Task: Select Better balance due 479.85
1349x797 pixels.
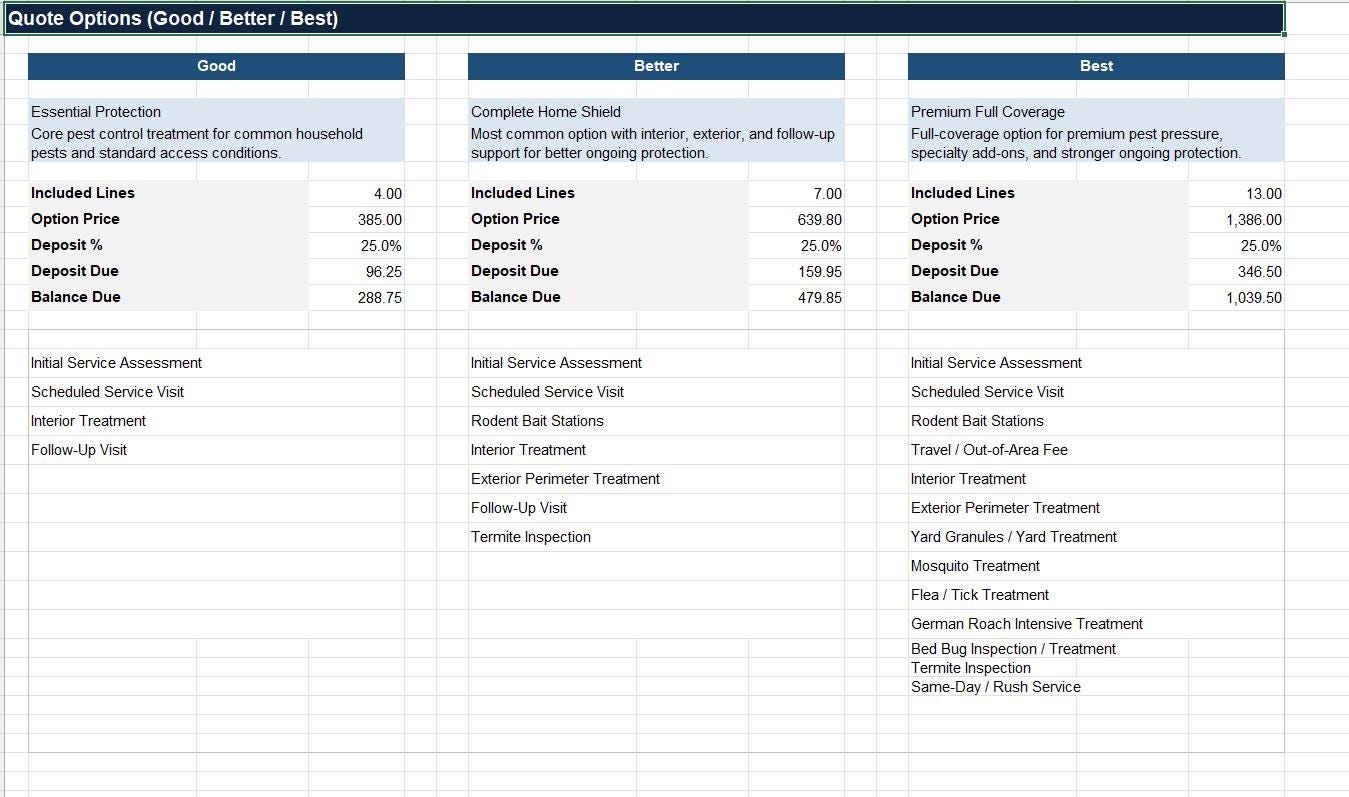Action: [x=797, y=297]
